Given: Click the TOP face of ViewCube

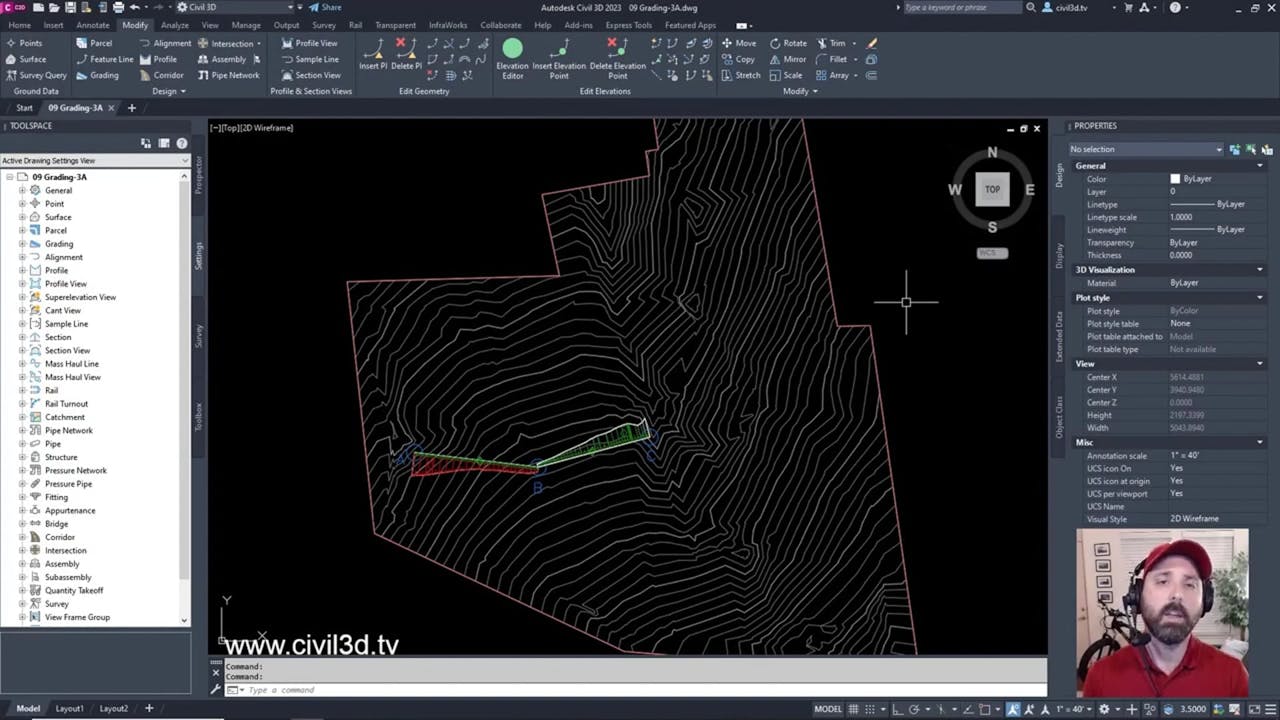Looking at the screenshot, I should [x=992, y=189].
